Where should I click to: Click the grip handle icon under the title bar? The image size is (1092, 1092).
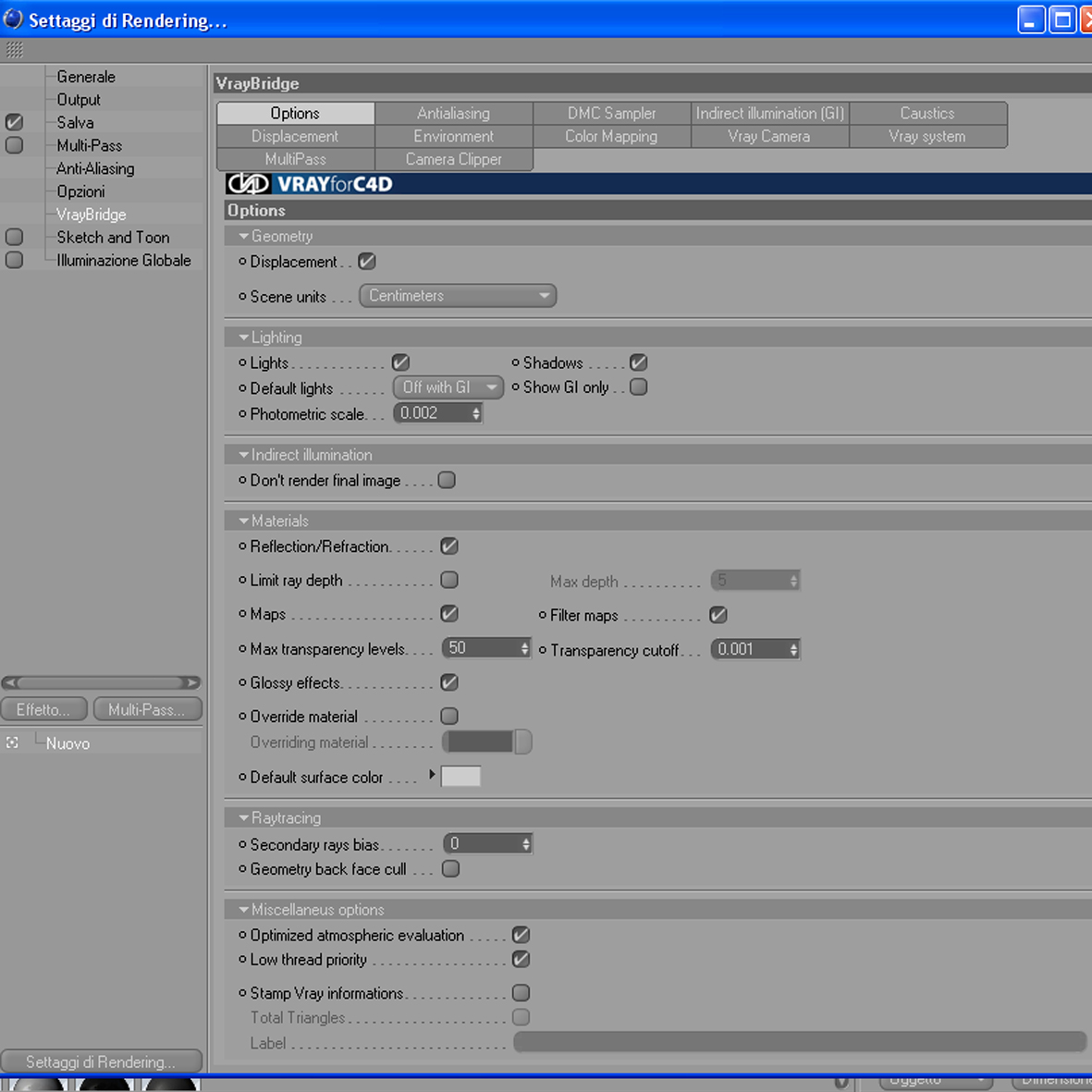[x=15, y=49]
